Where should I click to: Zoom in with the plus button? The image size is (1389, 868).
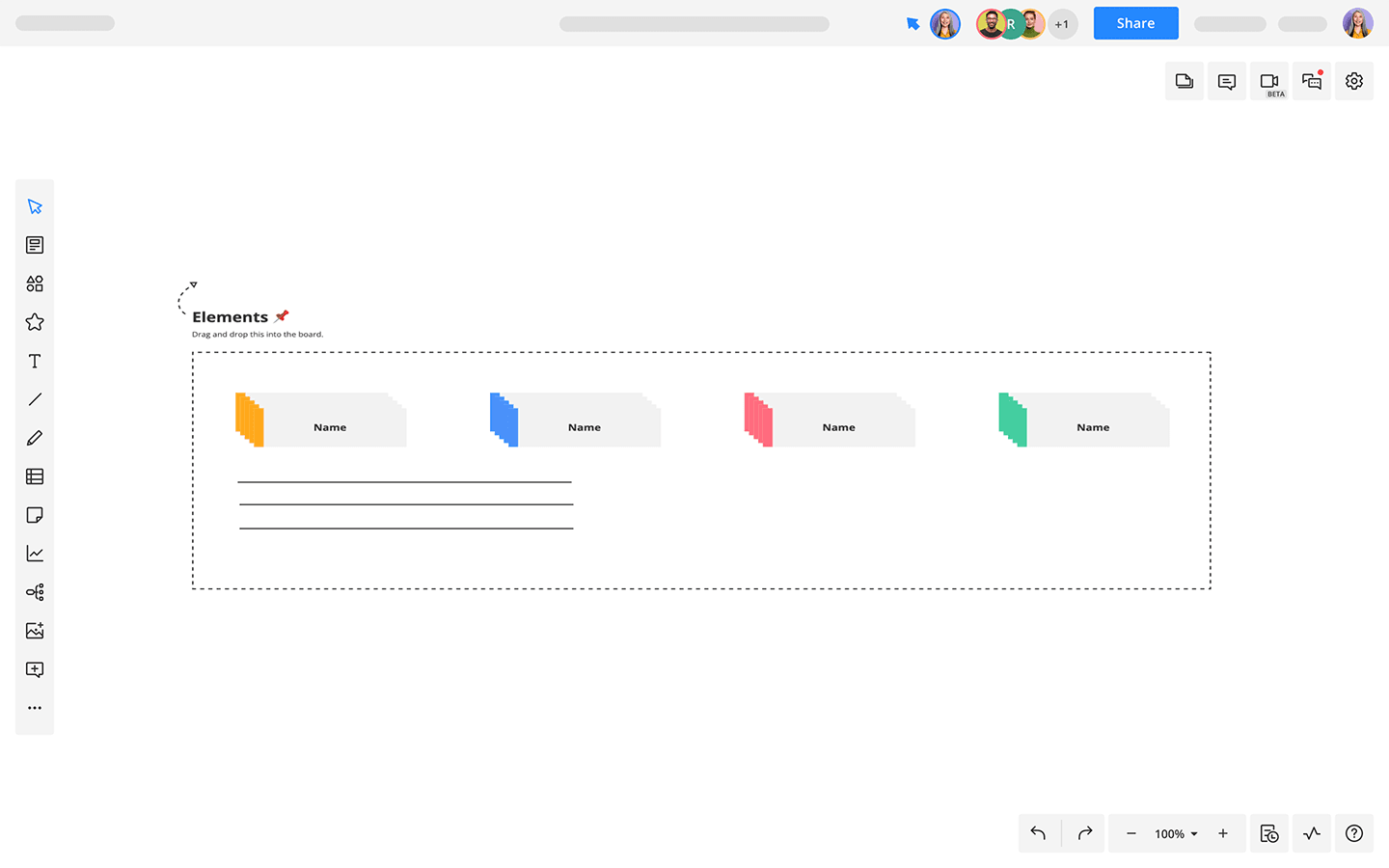coord(1223,833)
